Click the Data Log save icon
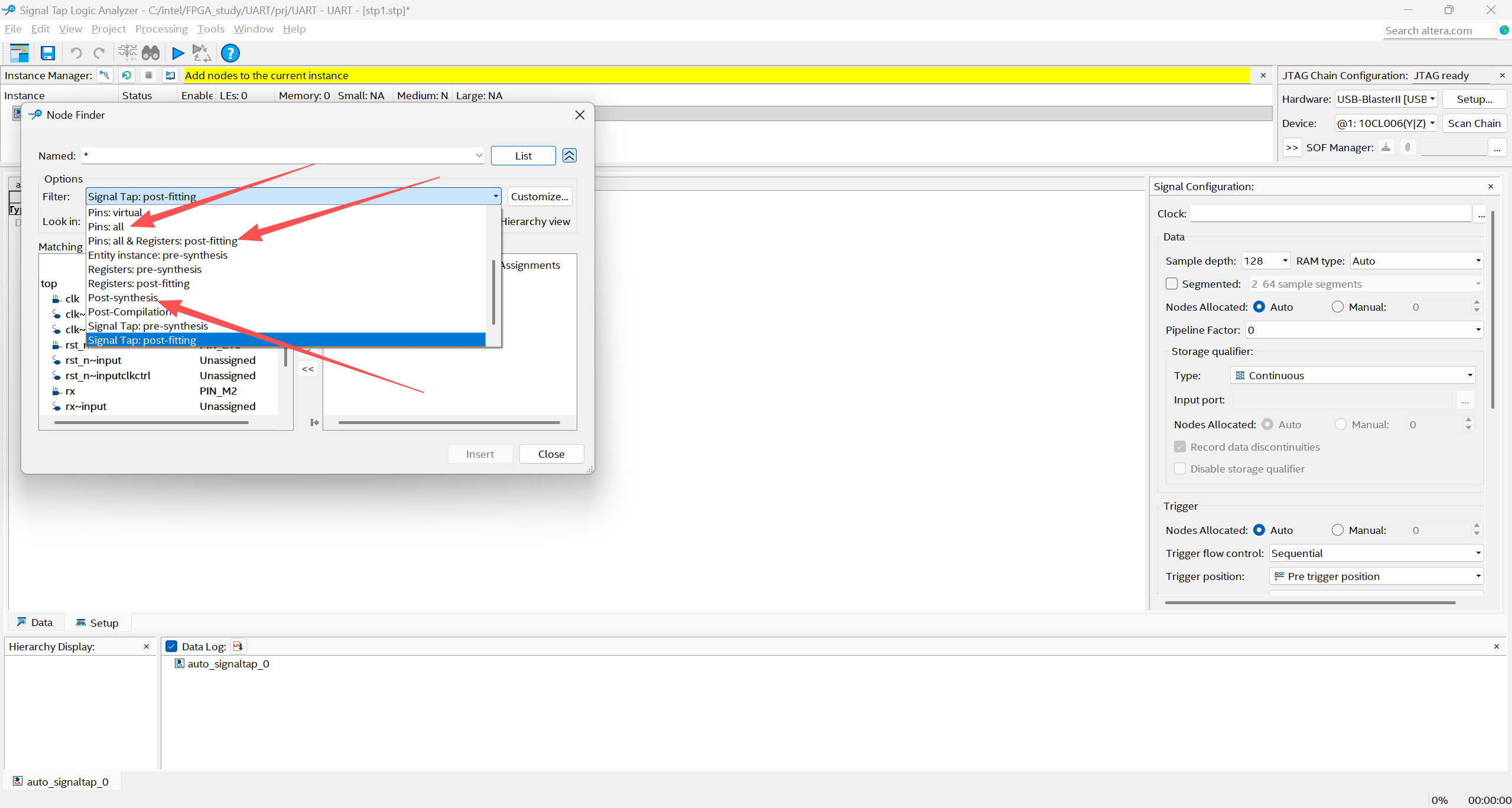This screenshot has width=1512, height=808. 238,646
